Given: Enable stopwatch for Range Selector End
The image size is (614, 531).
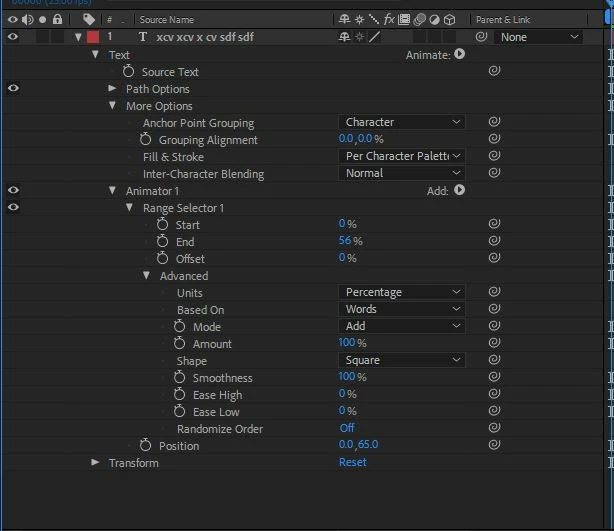Looking at the screenshot, I should (x=163, y=241).
